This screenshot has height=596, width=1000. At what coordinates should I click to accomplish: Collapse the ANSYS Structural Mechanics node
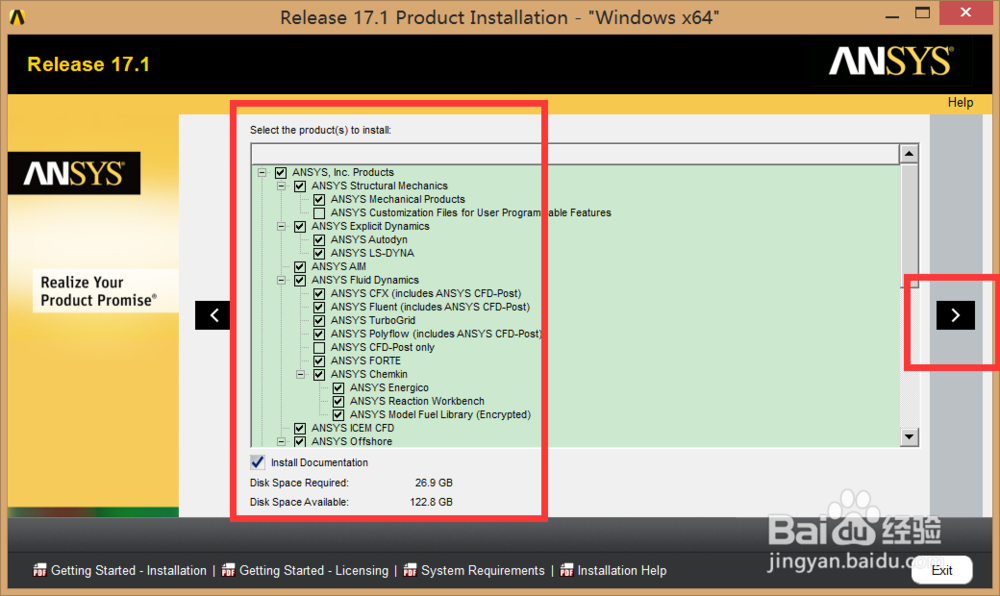click(x=281, y=186)
